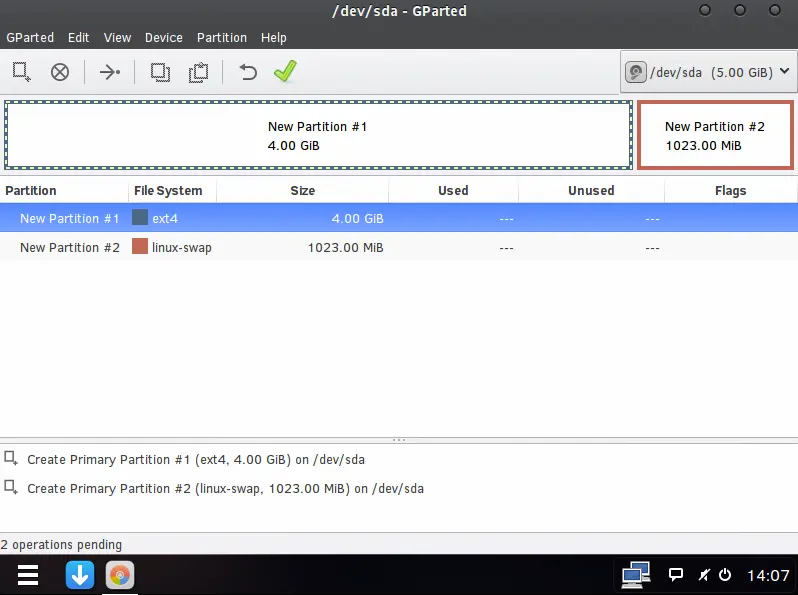Sort by the Partition column header
The image size is (798, 595).
click(x=64, y=191)
